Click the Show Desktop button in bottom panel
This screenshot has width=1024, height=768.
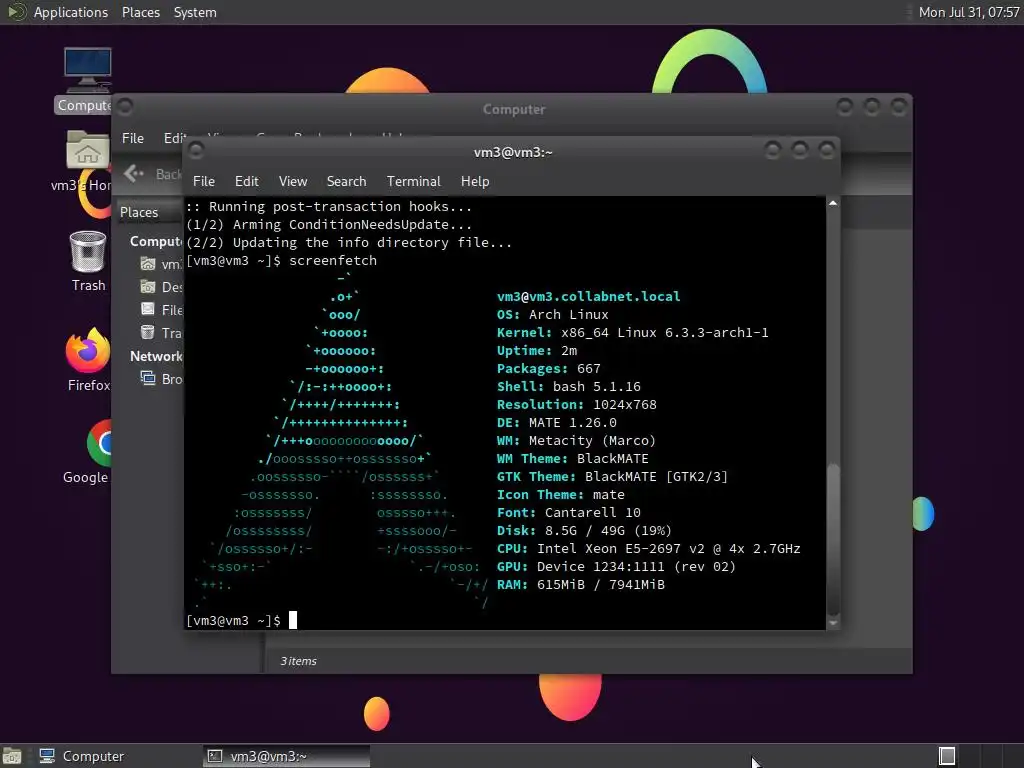click(11, 756)
